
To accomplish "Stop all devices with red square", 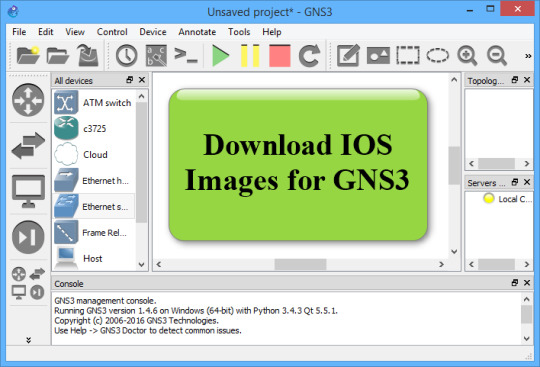I will [280, 55].
